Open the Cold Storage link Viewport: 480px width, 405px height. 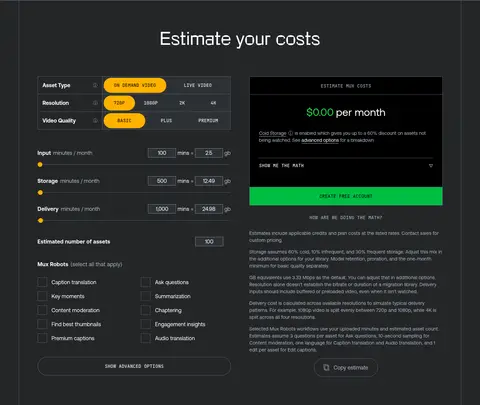pyautogui.click(x=272, y=133)
